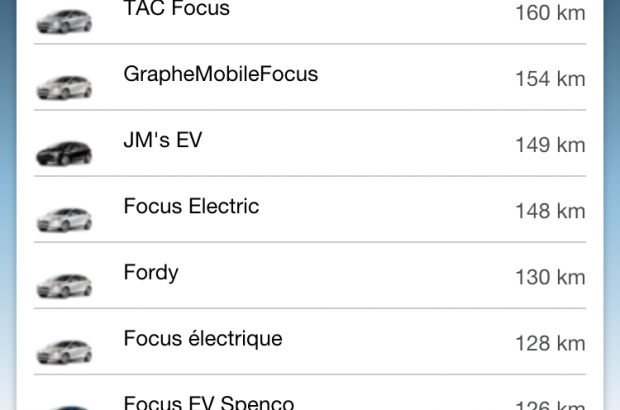Tap the Focus électrique car icon

(x=64, y=349)
